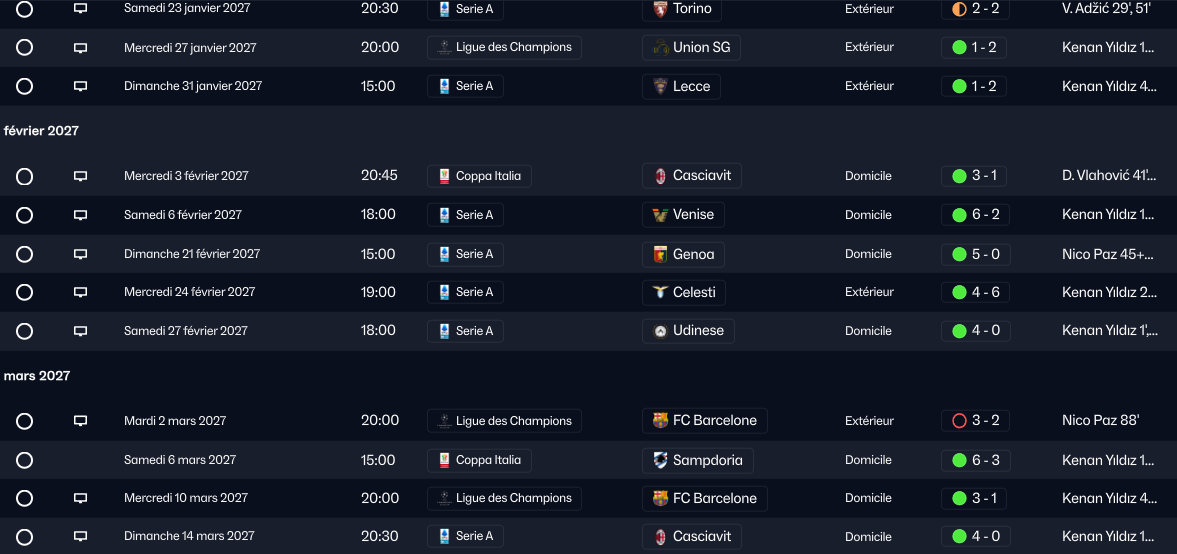The height and width of the screenshot is (554, 1177).
Task: Click the date Dimanche 14 mars 2027
Action: 190,536
